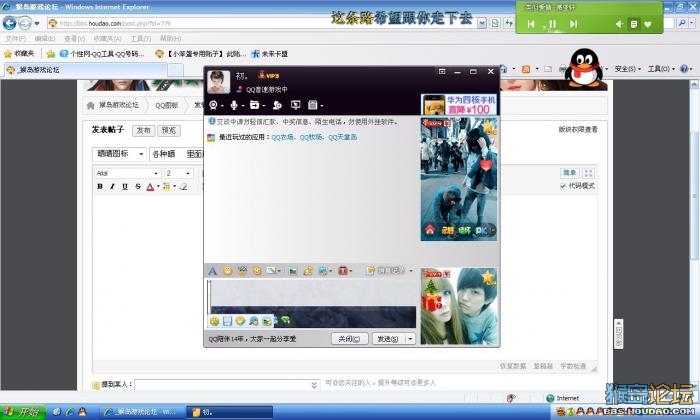Toggle strikethrough formatting in the post editor
Image resolution: width=700 pixels, height=420 pixels.
click(138, 187)
